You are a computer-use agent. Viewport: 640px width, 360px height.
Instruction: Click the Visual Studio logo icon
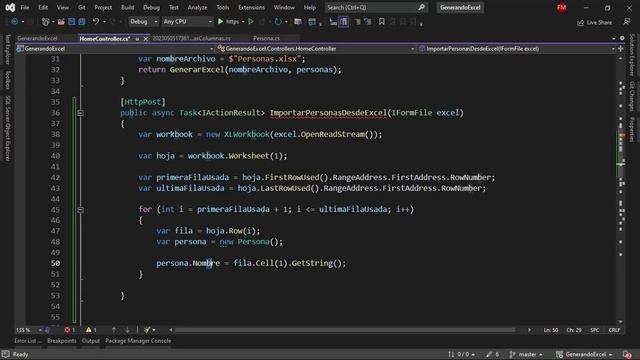(10, 7)
